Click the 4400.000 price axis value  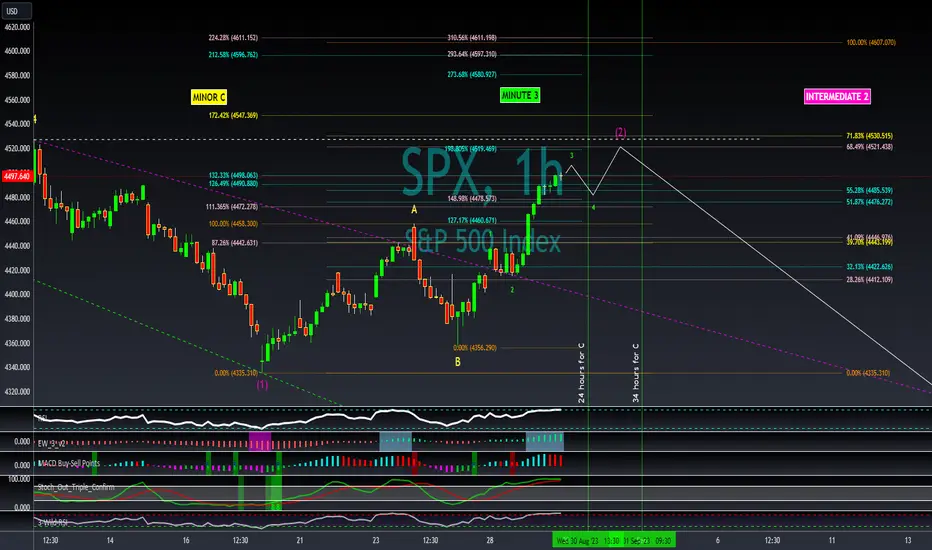click(17, 294)
